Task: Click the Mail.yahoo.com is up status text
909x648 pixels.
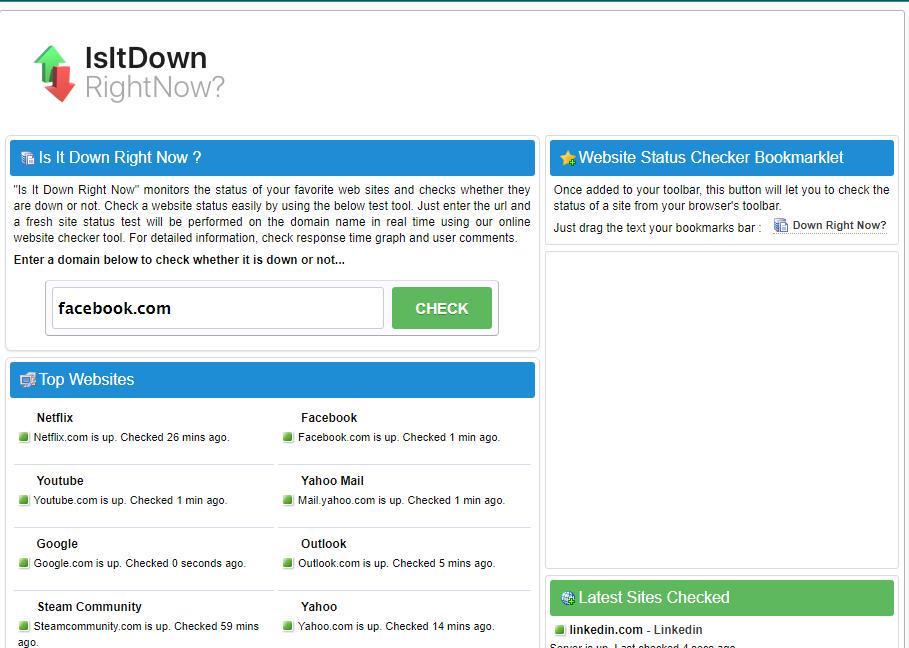Action: click(401, 500)
